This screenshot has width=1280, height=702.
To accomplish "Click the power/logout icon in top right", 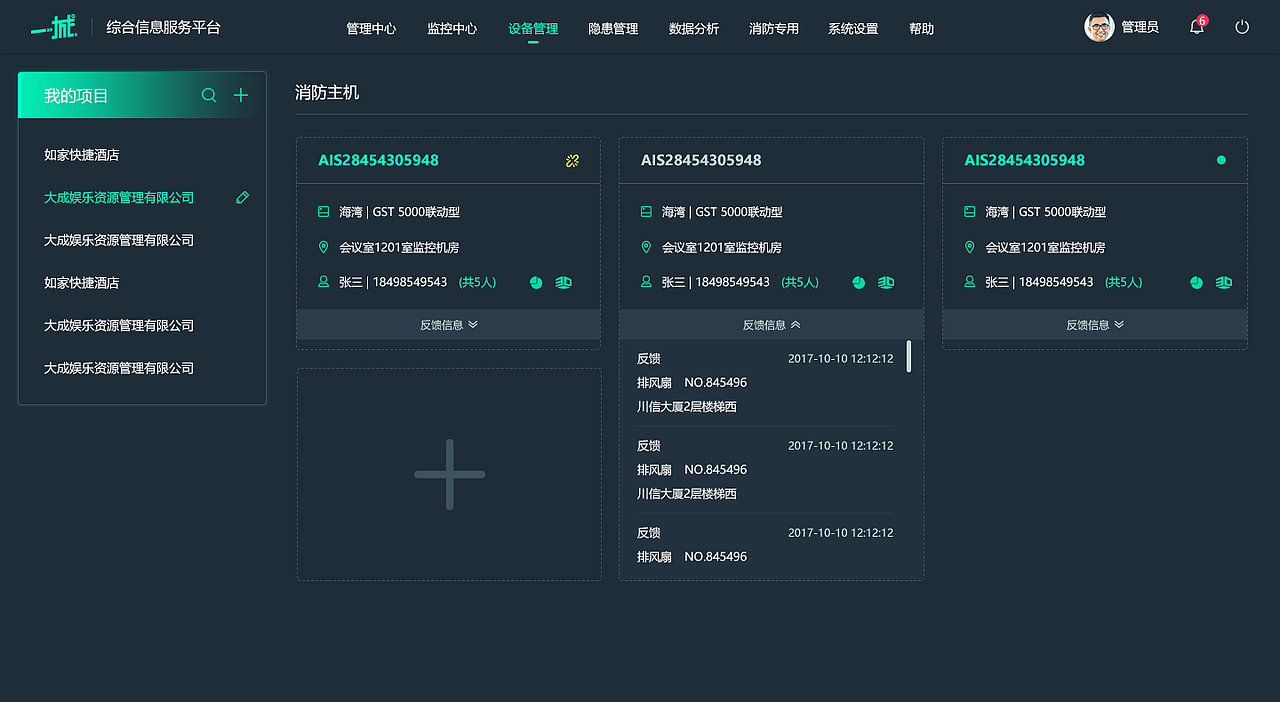I will pos(1242,27).
